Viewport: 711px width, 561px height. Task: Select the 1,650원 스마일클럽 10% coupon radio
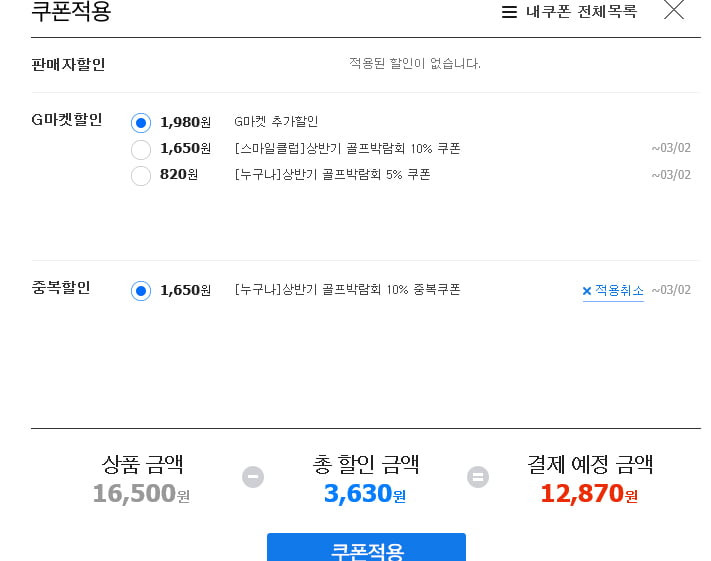click(141, 149)
